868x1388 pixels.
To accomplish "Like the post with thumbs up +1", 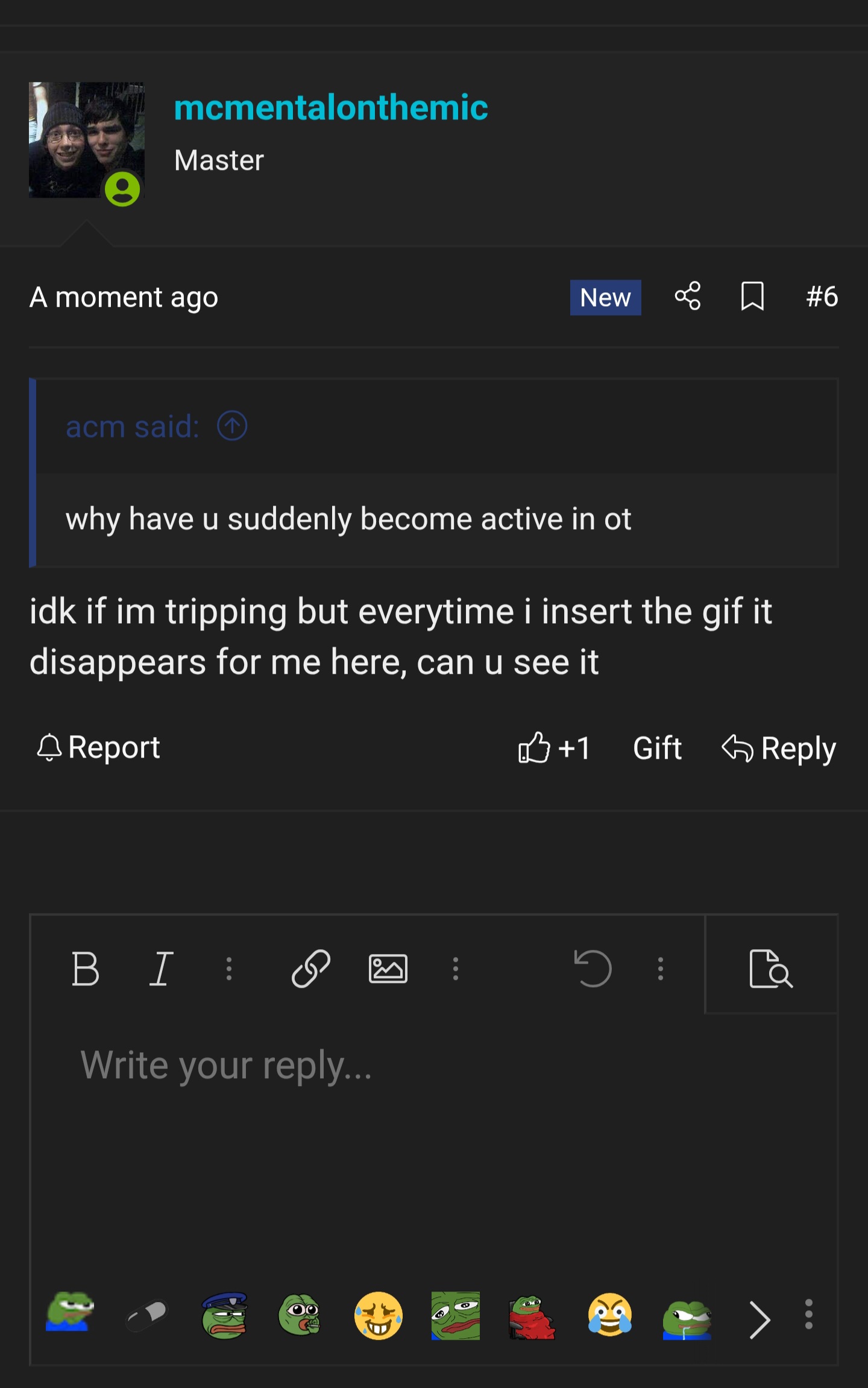I will [554, 748].
